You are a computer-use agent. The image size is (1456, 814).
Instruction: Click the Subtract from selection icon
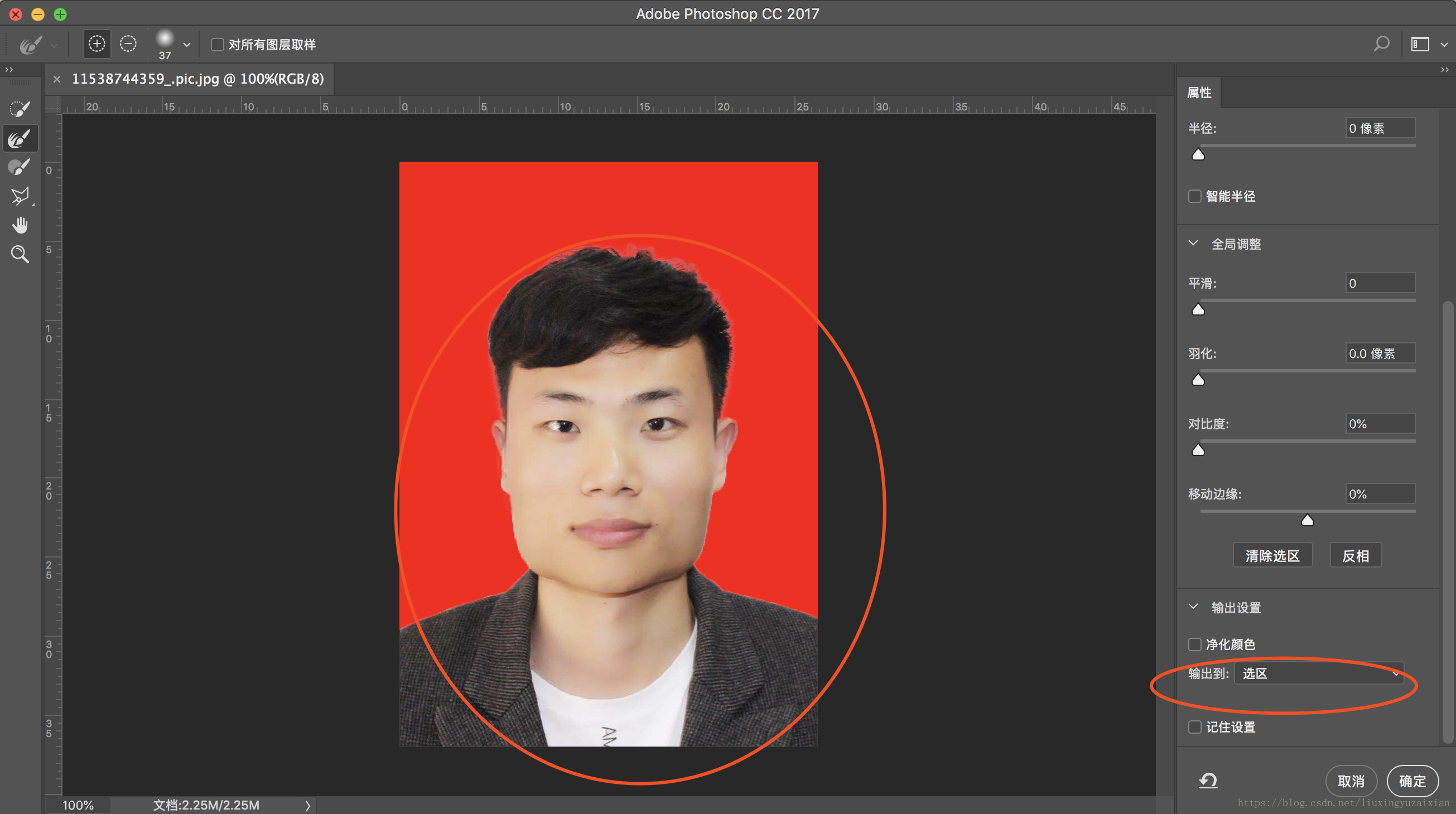pos(128,44)
